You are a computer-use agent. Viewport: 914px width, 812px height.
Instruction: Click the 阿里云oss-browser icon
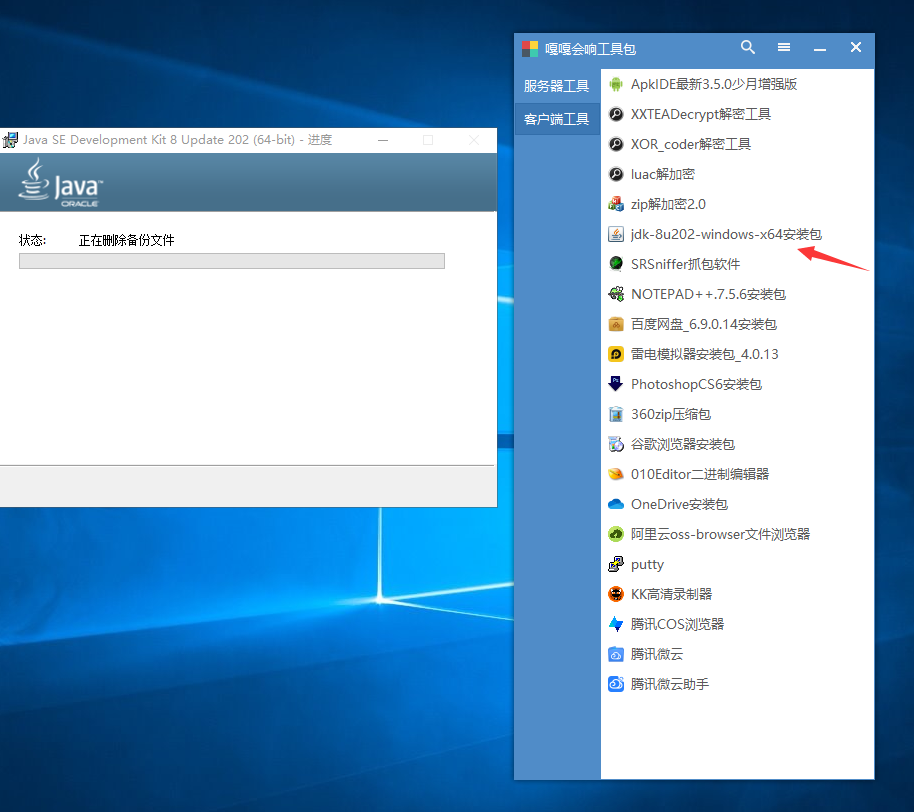click(616, 535)
